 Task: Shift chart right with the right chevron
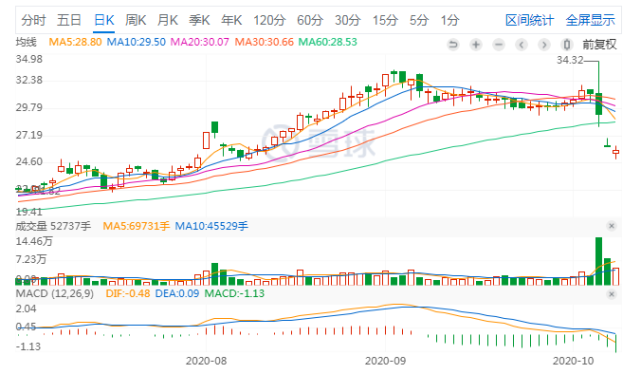[x=544, y=44]
